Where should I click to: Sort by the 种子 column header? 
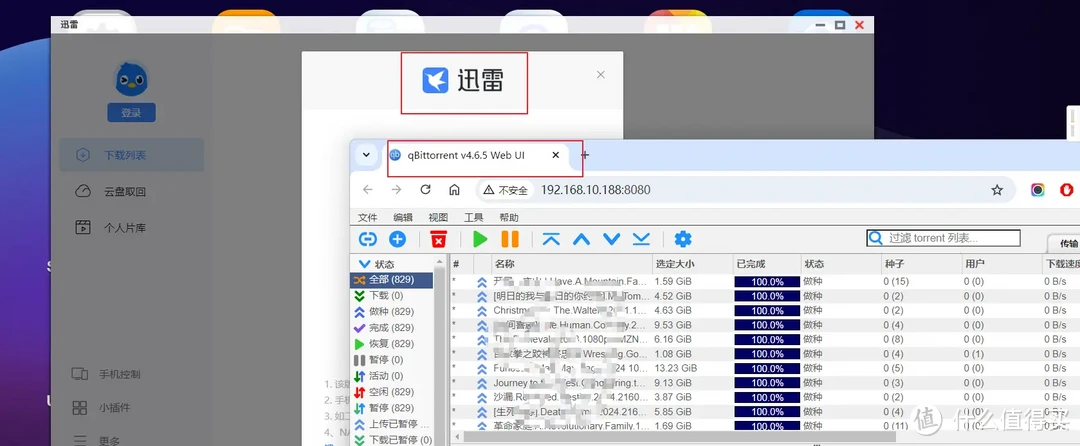[x=921, y=264]
